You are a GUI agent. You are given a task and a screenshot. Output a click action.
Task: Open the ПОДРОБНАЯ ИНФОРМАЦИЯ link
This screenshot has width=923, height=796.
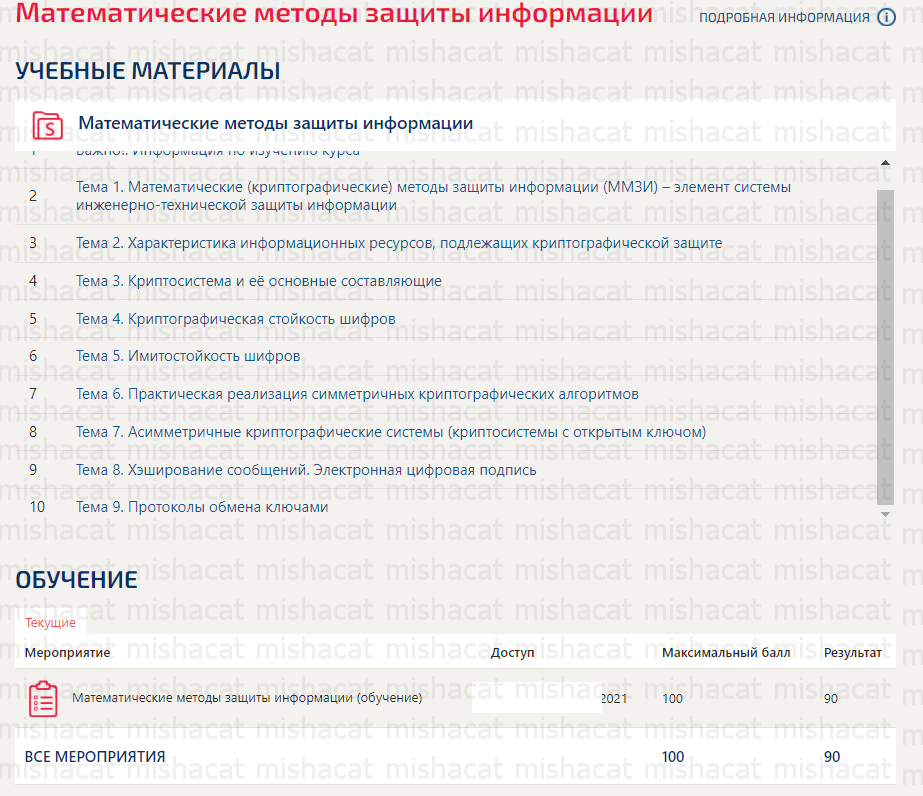[x=784, y=18]
